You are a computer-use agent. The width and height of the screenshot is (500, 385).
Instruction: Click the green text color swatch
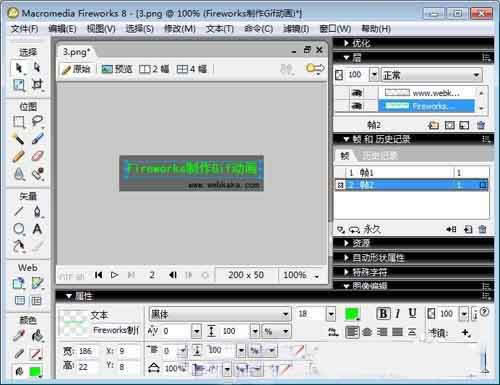352,314
